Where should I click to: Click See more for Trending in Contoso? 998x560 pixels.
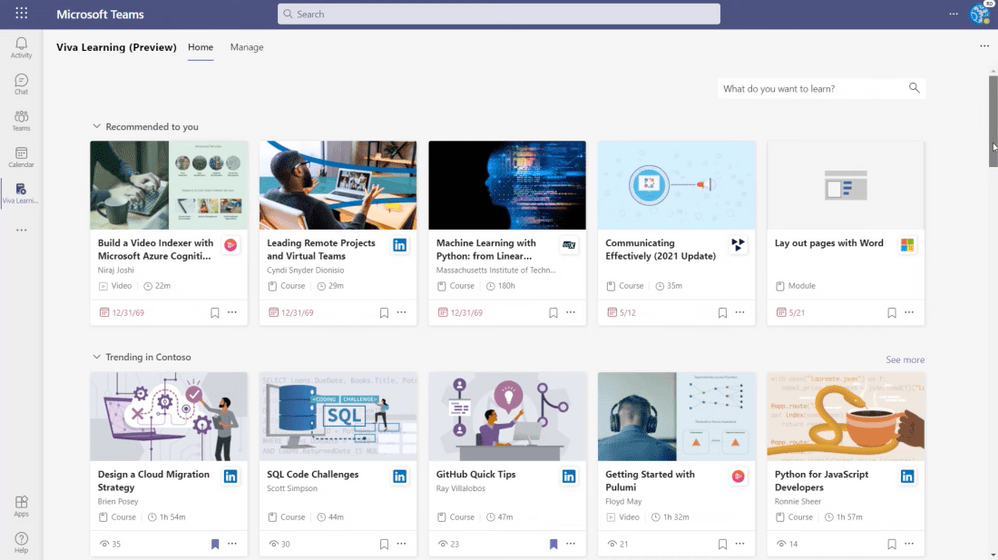(x=904, y=360)
